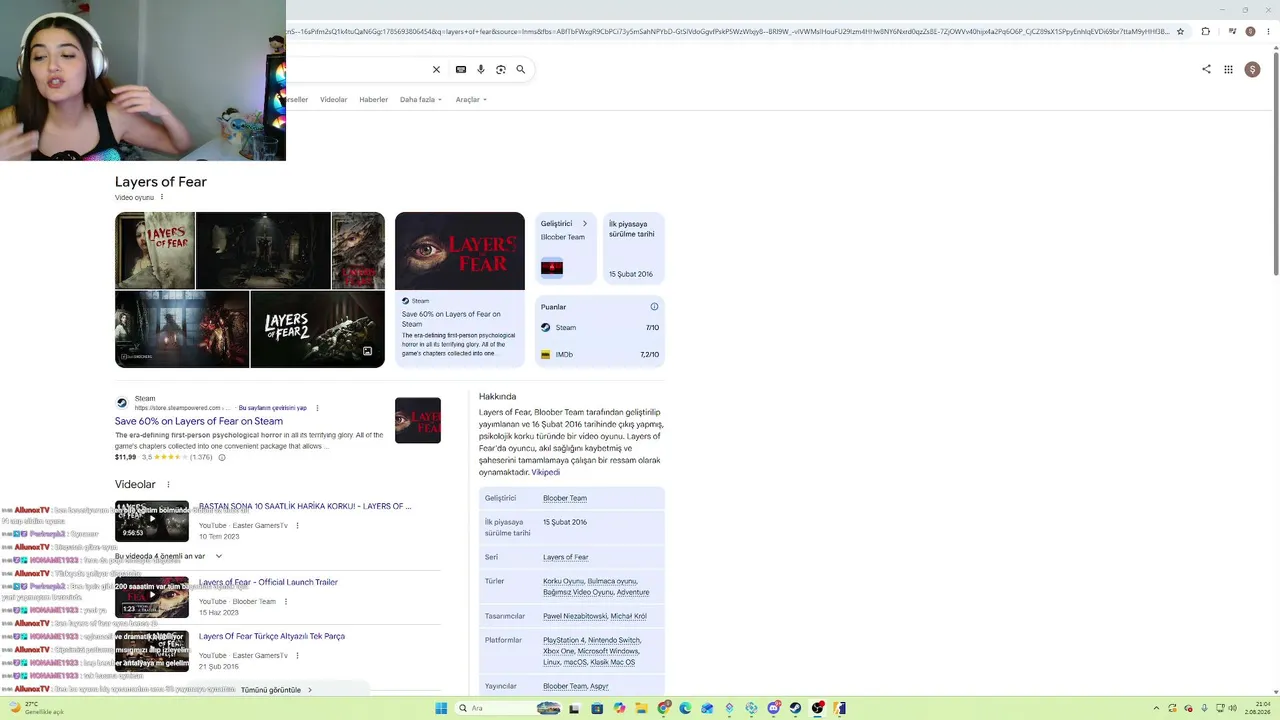Viewport: 1280px width, 720px height.
Task: Open the 'Layers of Fear - Official Launch Trailer' link
Action: pyautogui.click(x=268, y=582)
